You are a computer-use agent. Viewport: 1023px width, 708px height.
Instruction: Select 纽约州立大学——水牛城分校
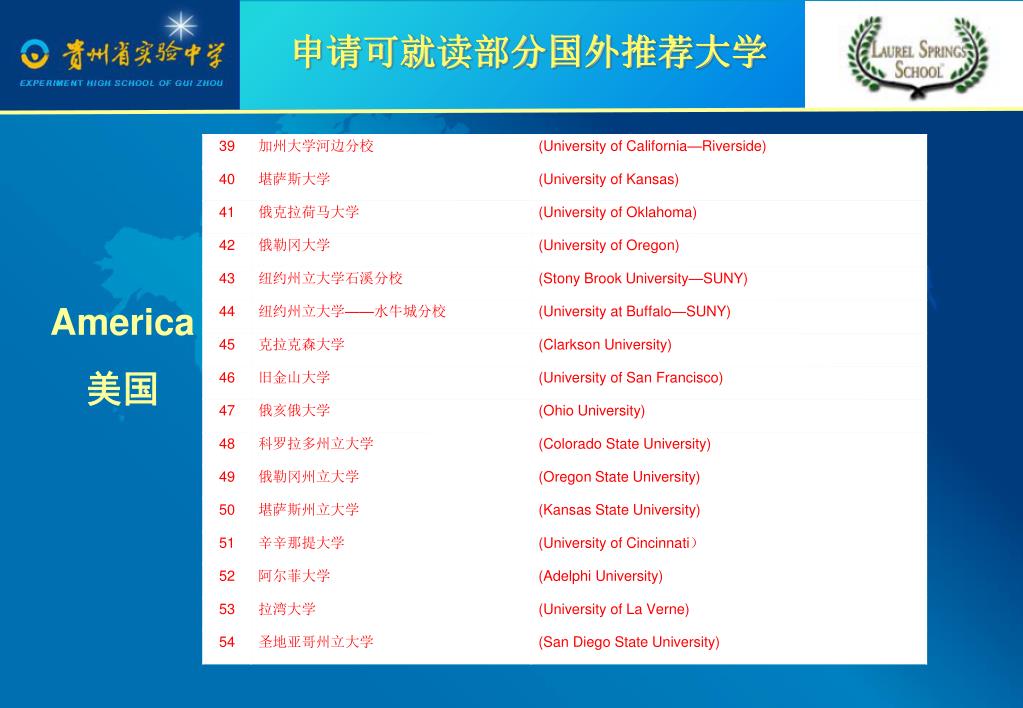point(352,311)
